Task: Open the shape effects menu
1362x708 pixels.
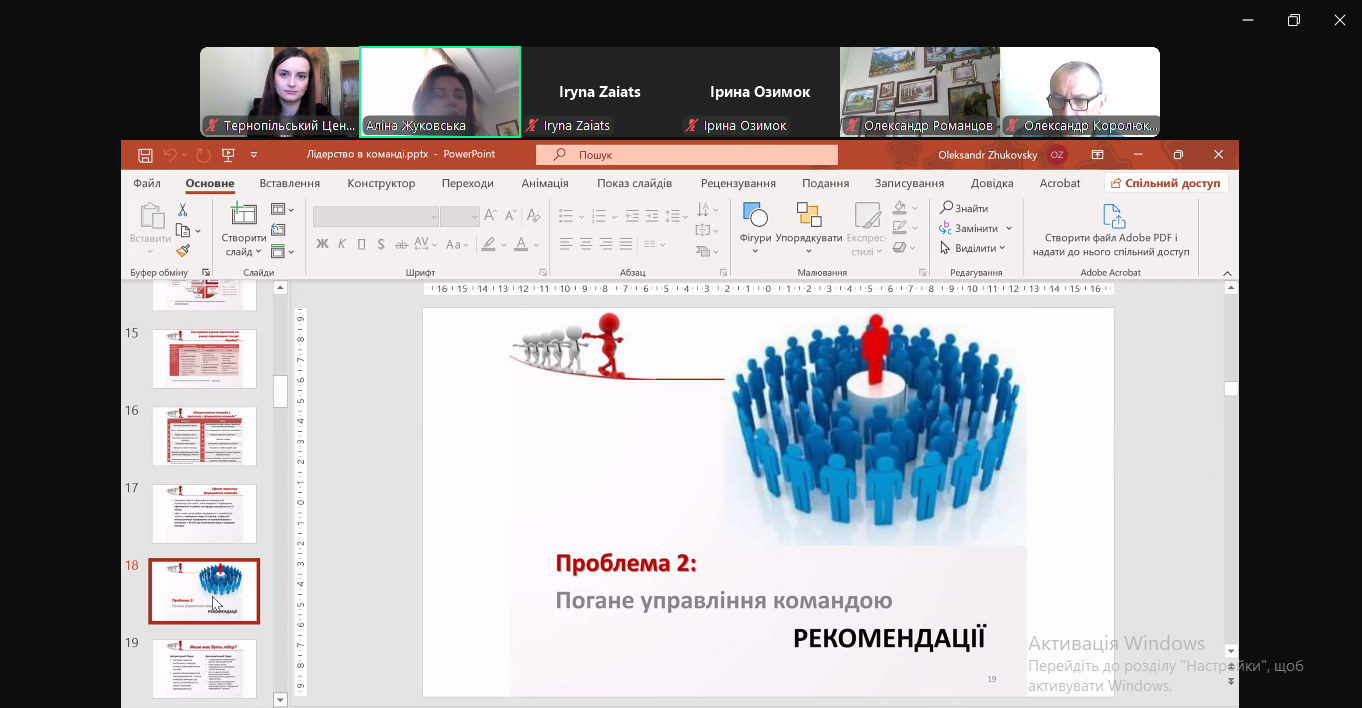Action: (904, 248)
